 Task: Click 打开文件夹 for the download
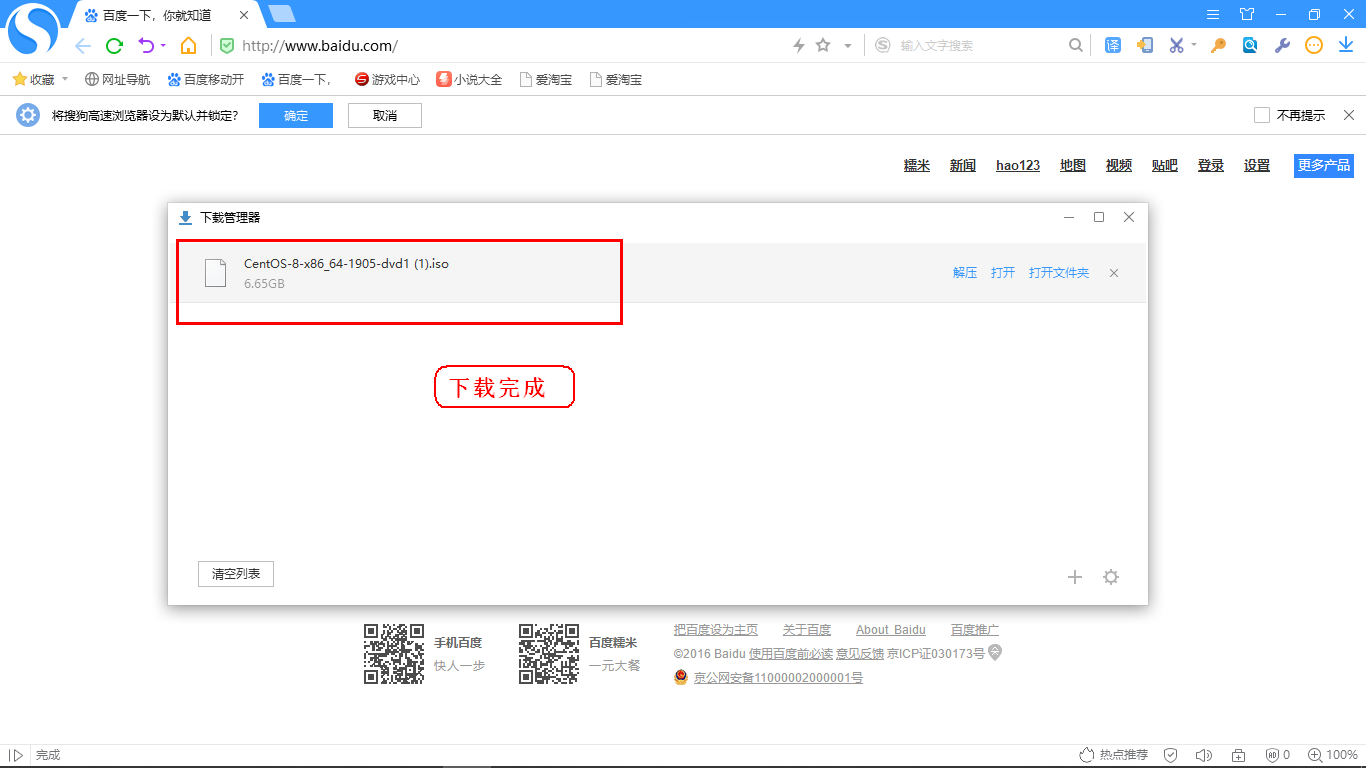1059,273
